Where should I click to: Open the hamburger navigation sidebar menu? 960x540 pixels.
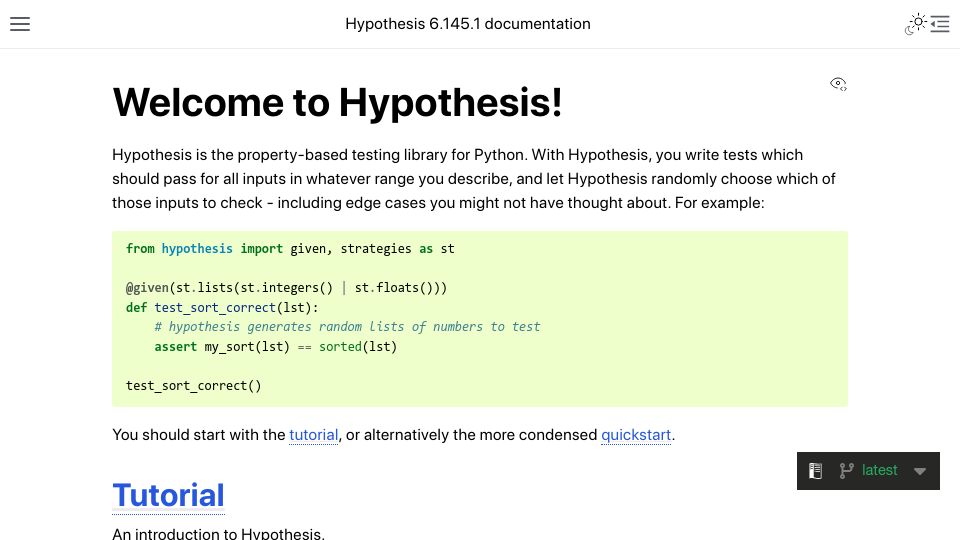20,24
